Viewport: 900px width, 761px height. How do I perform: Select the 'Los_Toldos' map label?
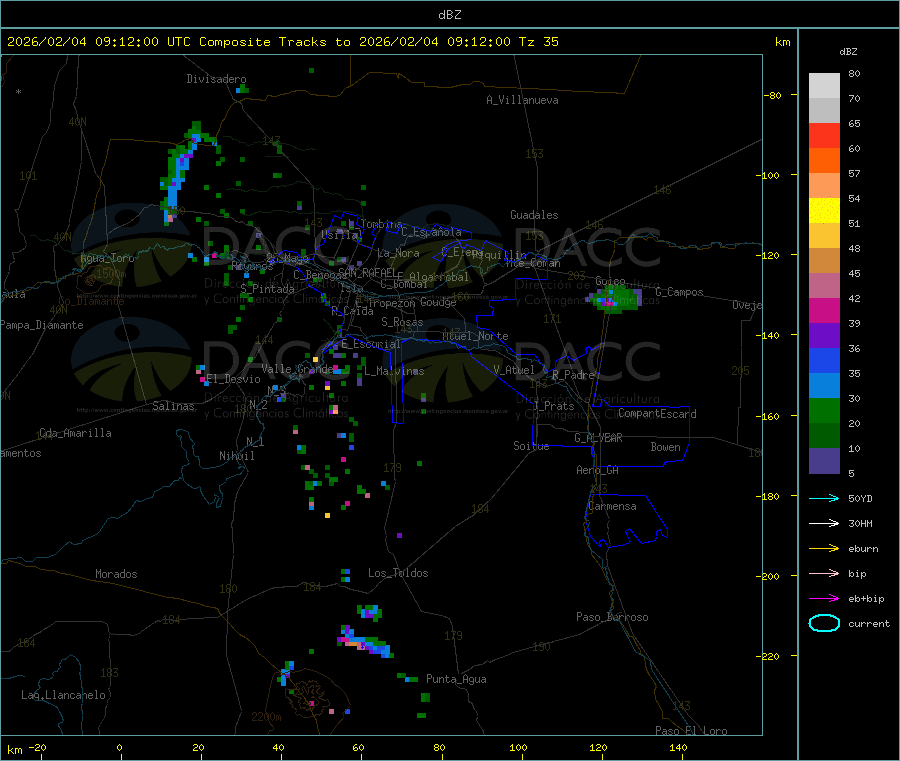click(x=398, y=573)
